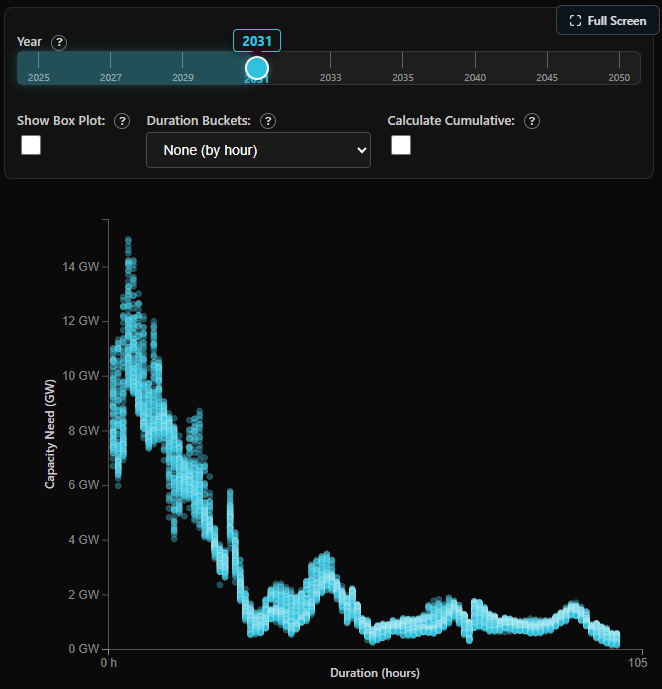Screen dimensions: 662x689
Task: Click the Show Box Plot label
Action: [61, 120]
